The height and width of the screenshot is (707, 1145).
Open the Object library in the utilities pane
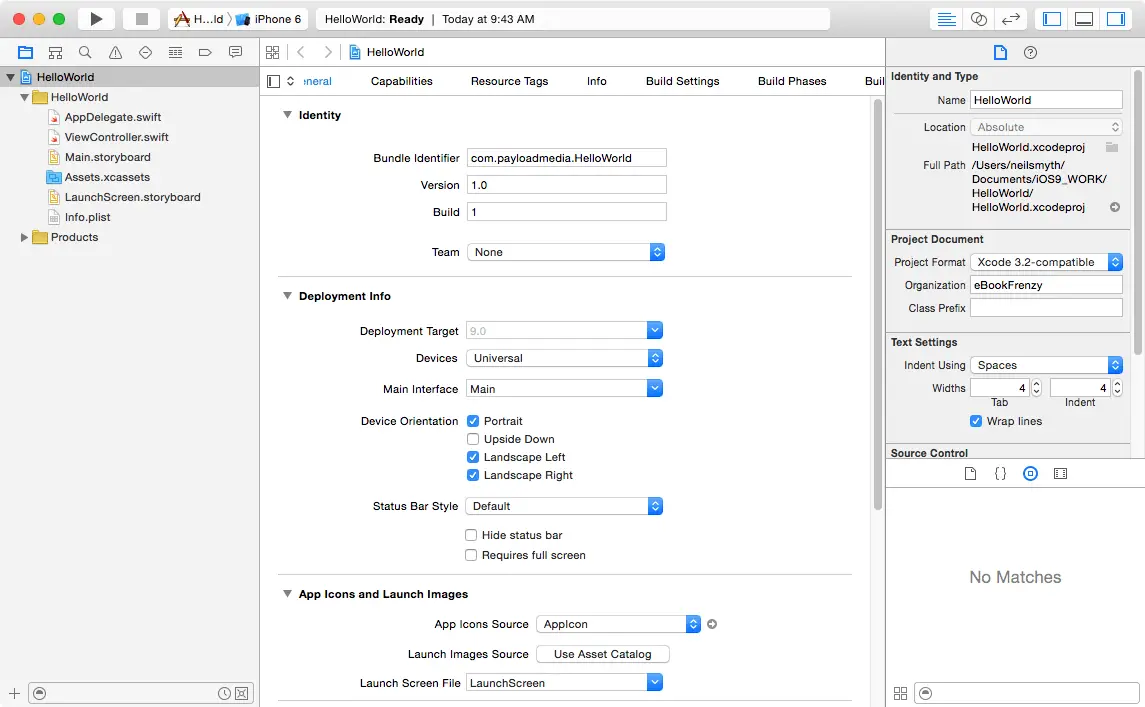1030,473
